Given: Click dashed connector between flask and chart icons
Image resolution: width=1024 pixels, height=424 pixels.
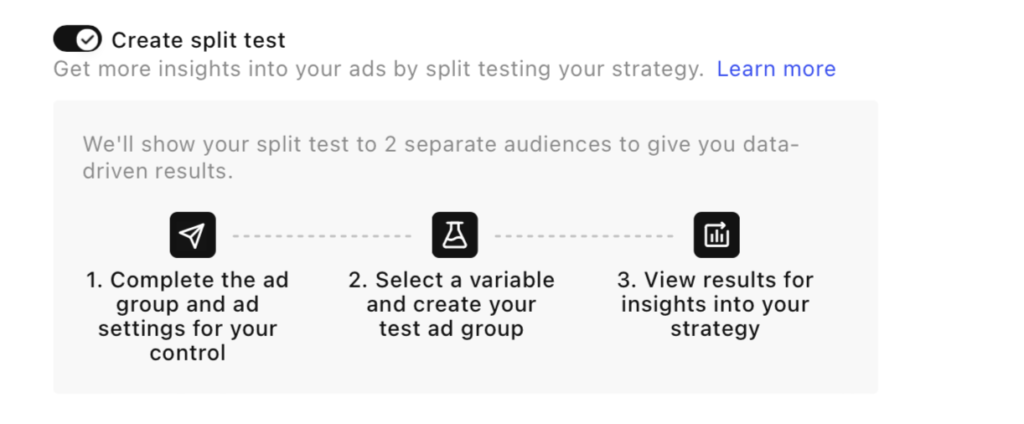Looking at the screenshot, I should coord(584,236).
